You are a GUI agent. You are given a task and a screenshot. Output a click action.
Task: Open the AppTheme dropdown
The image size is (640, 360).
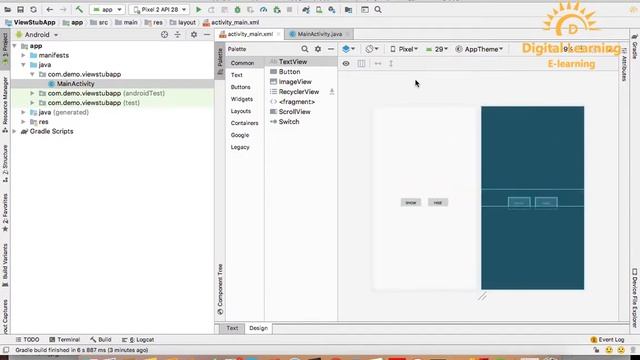point(479,49)
